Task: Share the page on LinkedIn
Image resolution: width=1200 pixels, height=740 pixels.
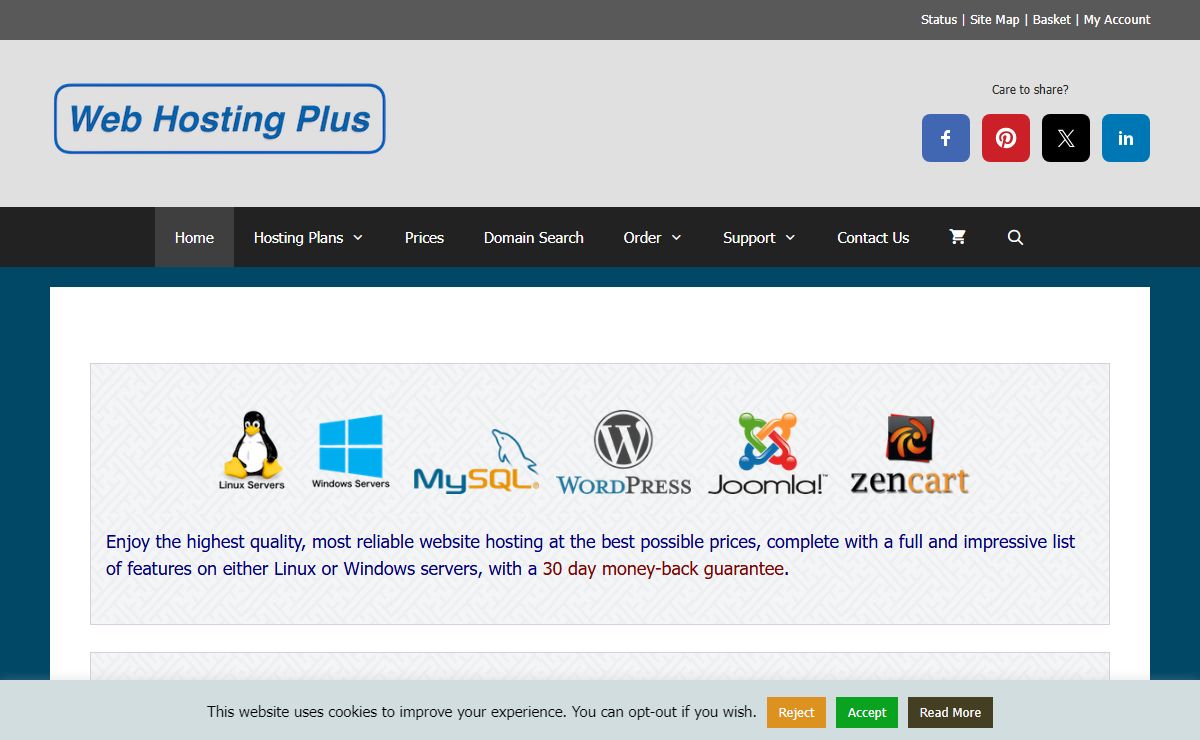Action: 1126,138
